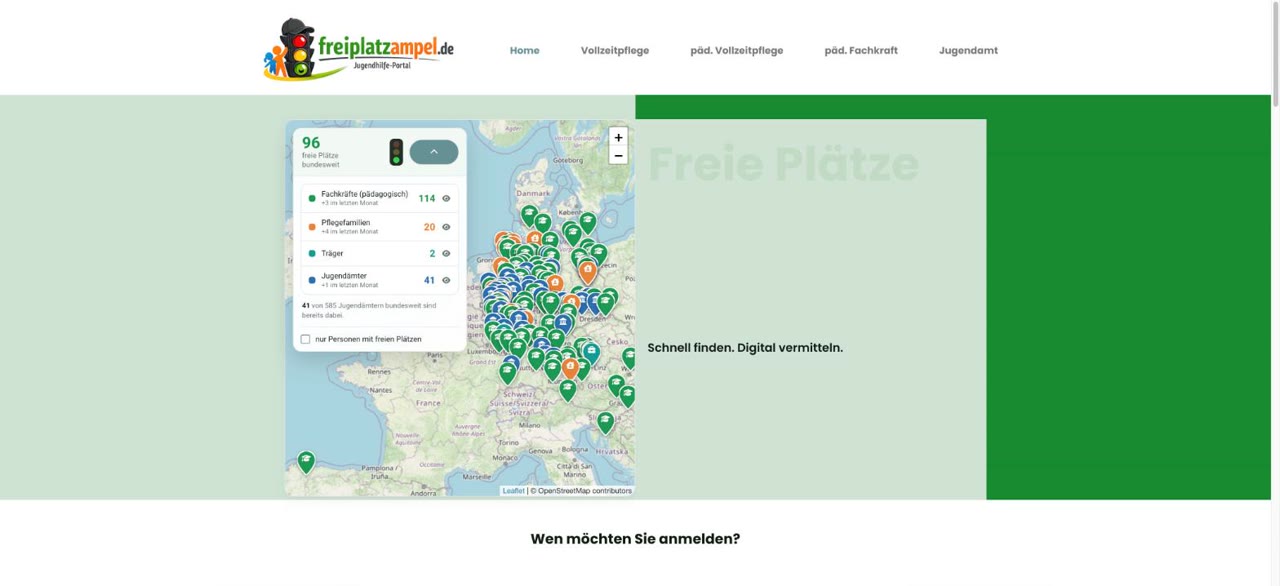Follow the OpenStreetMap contributors link
Screen dimensions: 1280x586
[585, 491]
